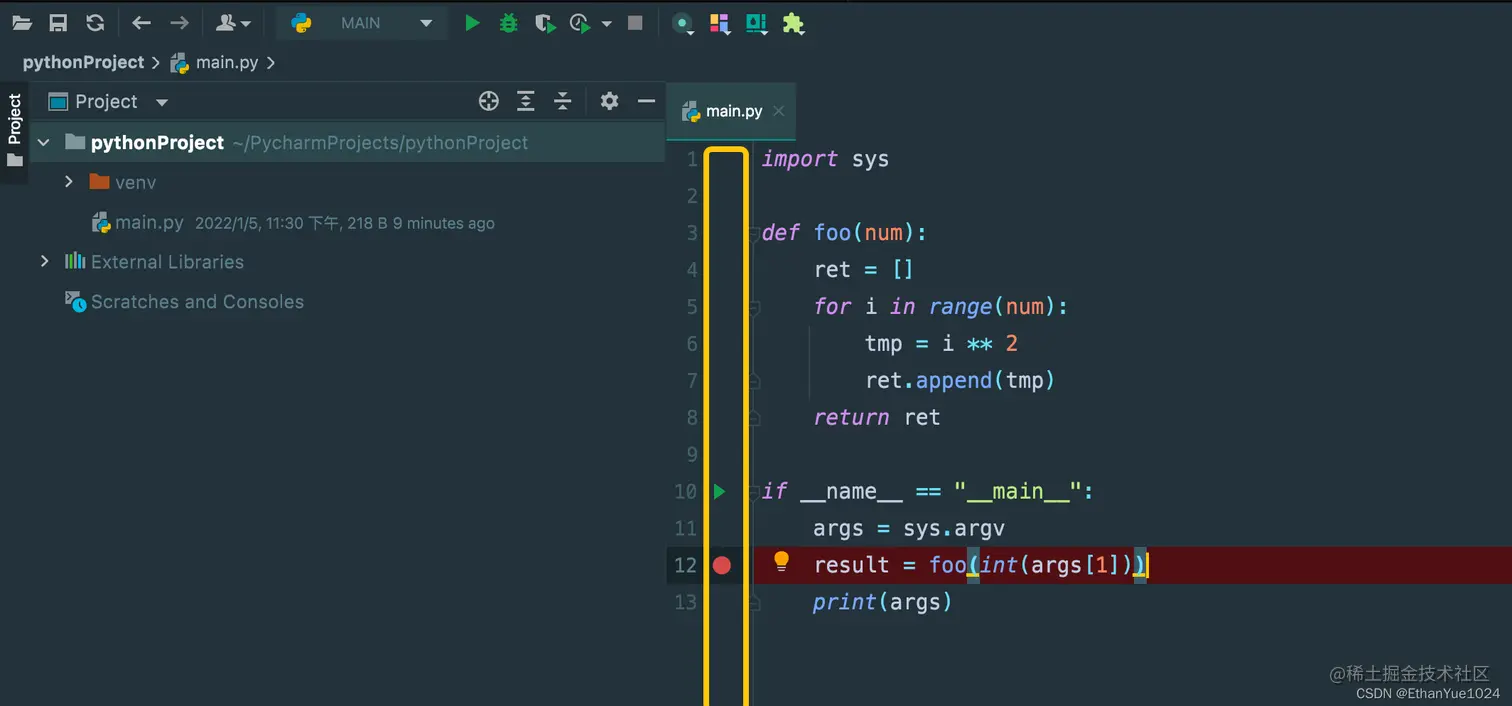Click the ~/PycharmProjects/pythonProject path text

point(380,143)
